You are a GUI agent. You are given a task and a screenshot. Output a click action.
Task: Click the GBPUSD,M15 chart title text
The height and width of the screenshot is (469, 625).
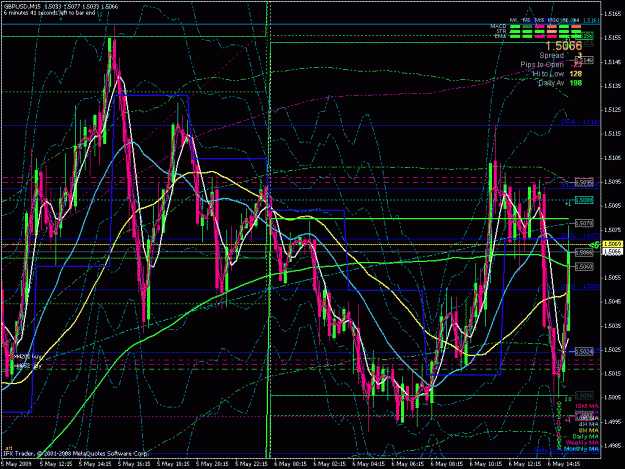point(21,7)
